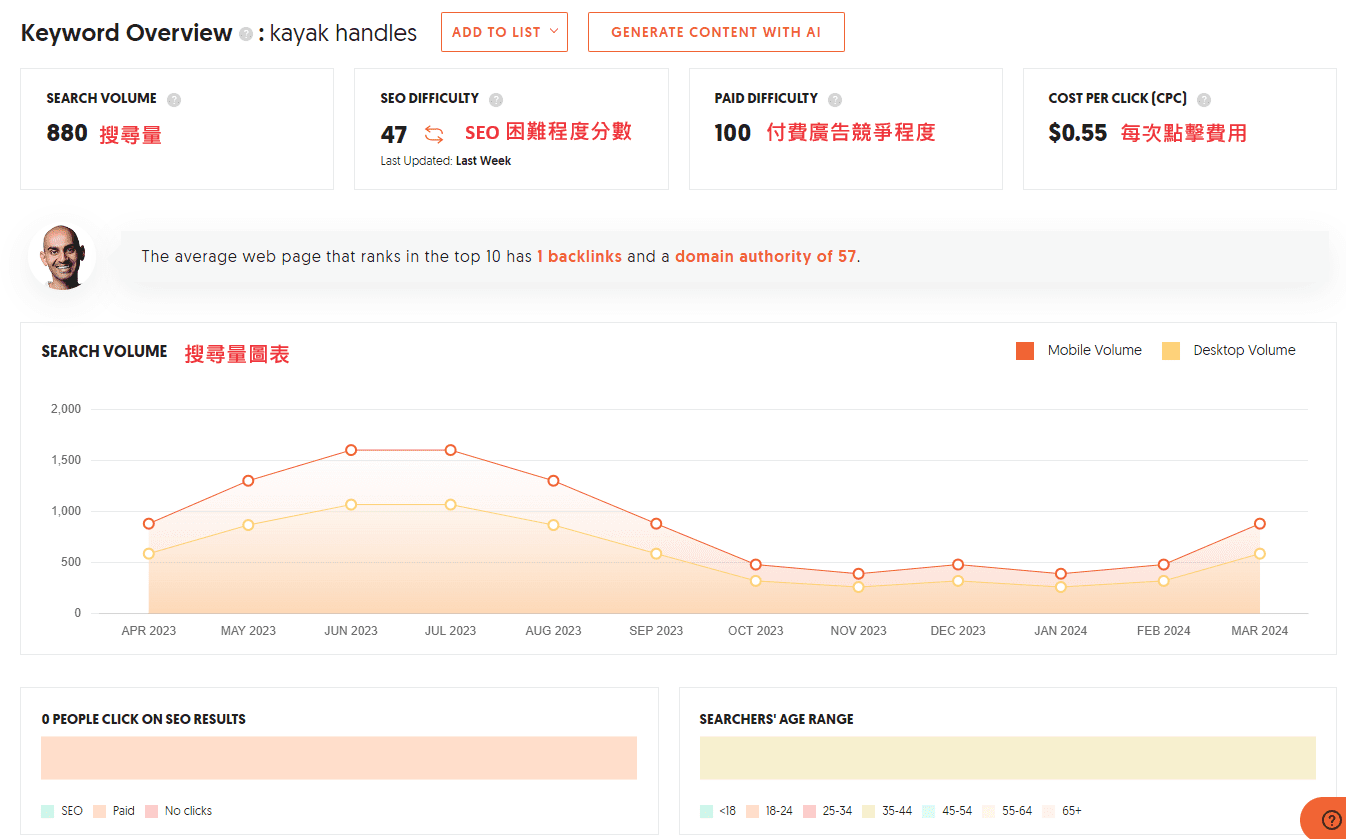Toggle Mobile Volume legend swatch

[x=1024, y=351]
